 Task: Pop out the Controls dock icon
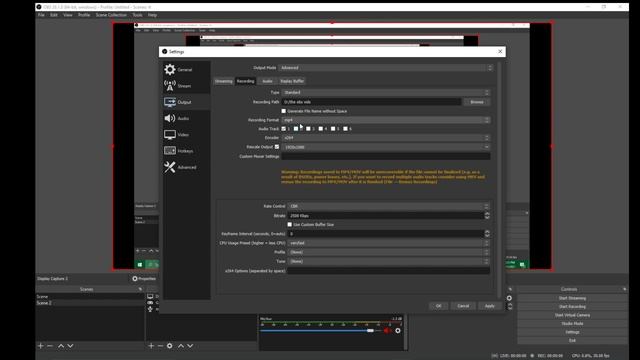pyautogui.click(x=624, y=289)
